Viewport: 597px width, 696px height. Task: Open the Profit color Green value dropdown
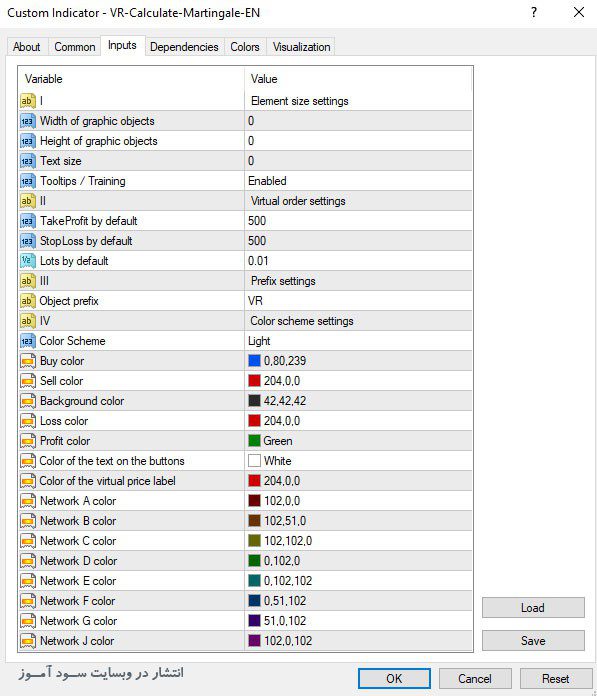click(x=358, y=441)
